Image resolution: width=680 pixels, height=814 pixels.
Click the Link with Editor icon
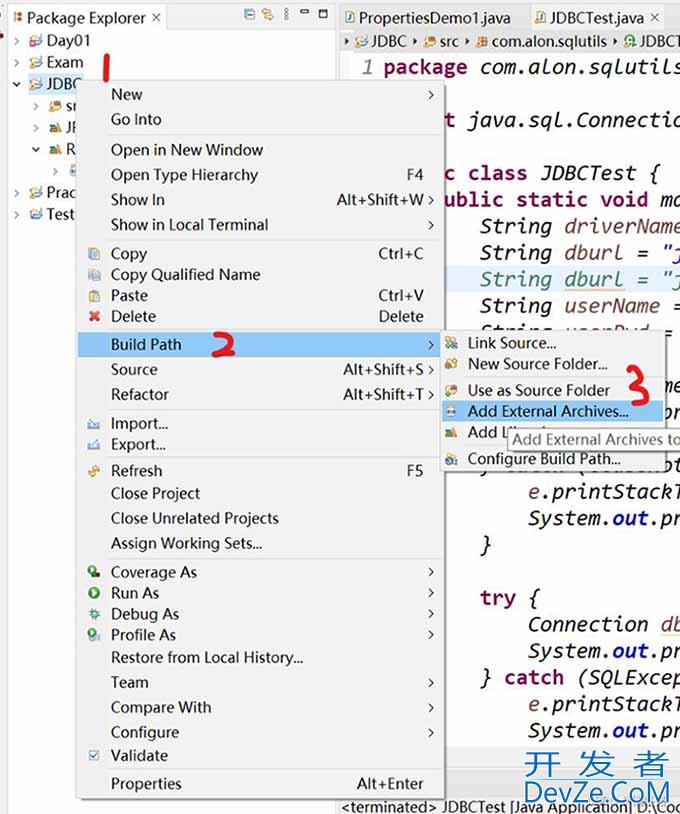pyautogui.click(x=268, y=15)
